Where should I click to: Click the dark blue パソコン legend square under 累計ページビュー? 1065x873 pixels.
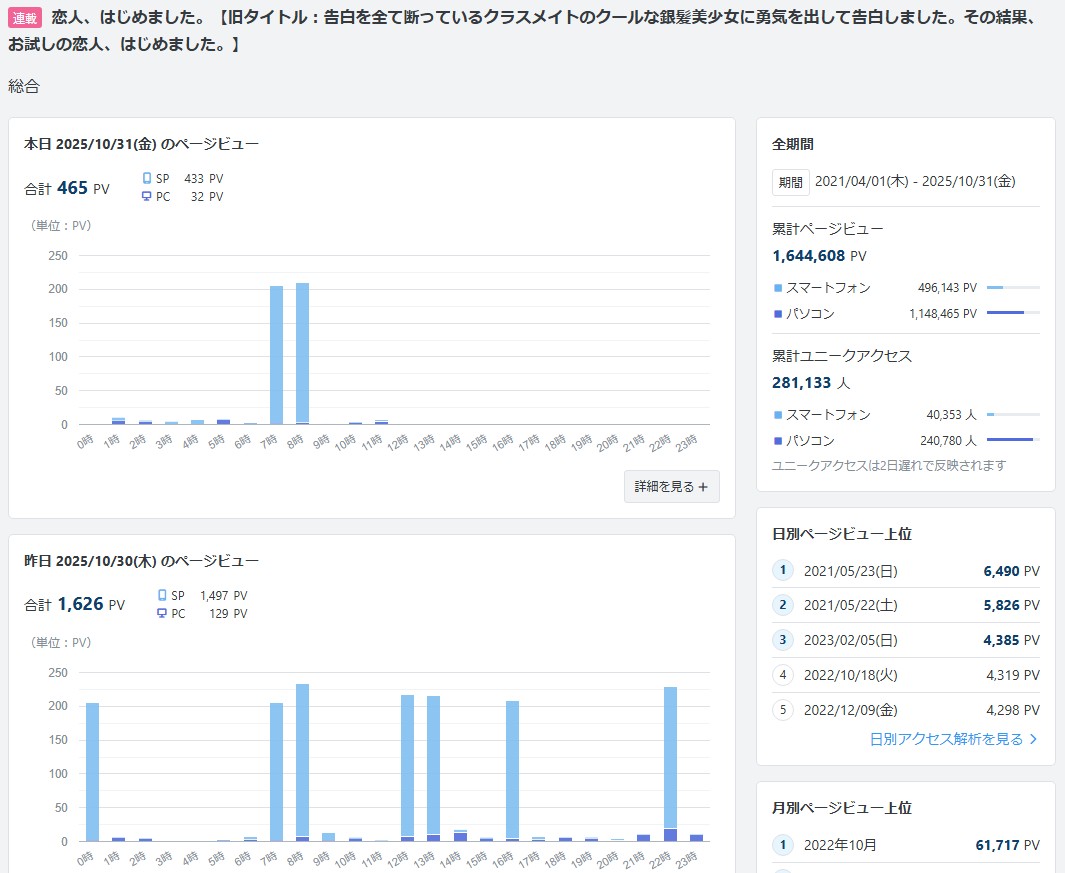[x=778, y=314]
